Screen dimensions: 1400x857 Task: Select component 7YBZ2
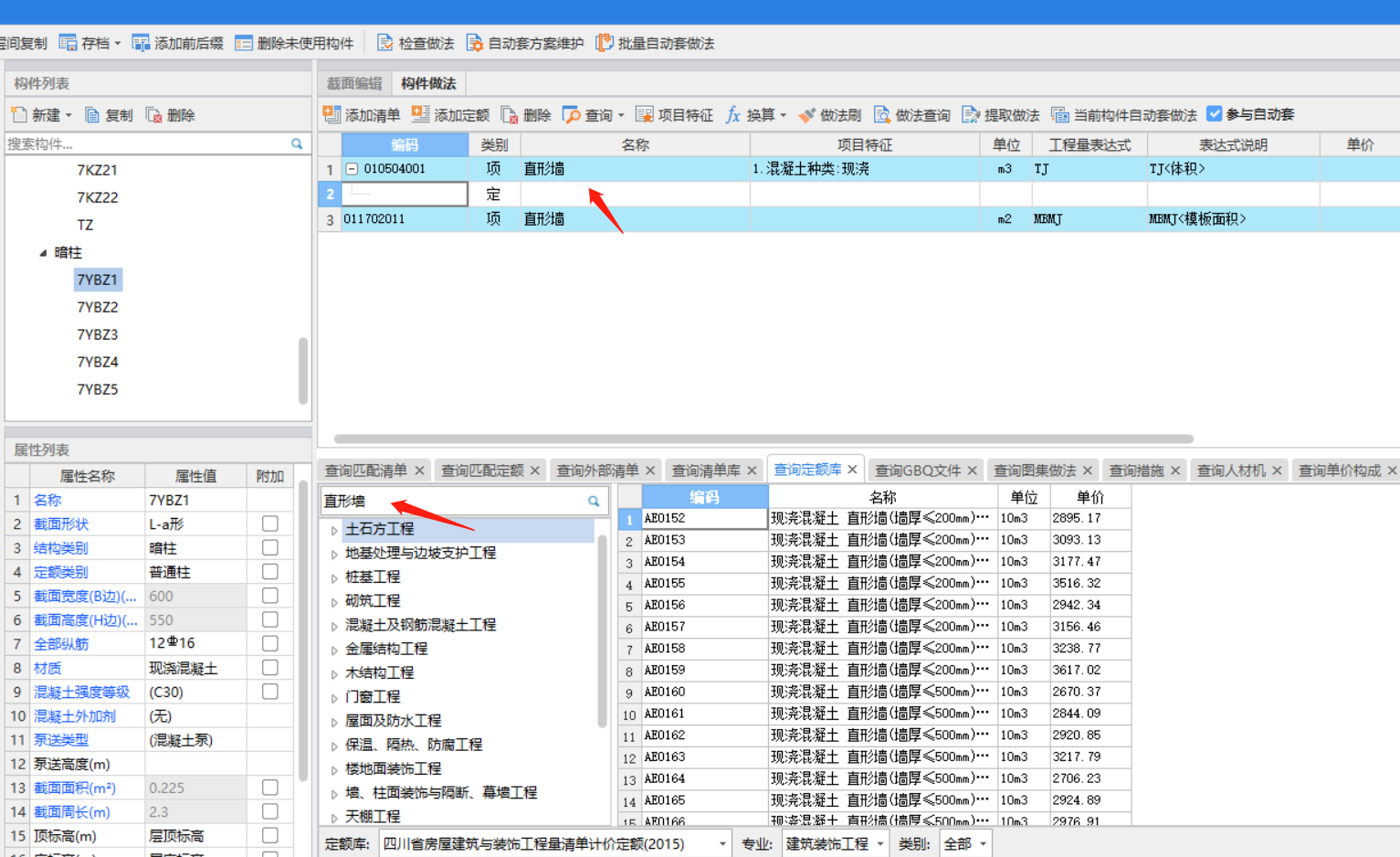(98, 307)
